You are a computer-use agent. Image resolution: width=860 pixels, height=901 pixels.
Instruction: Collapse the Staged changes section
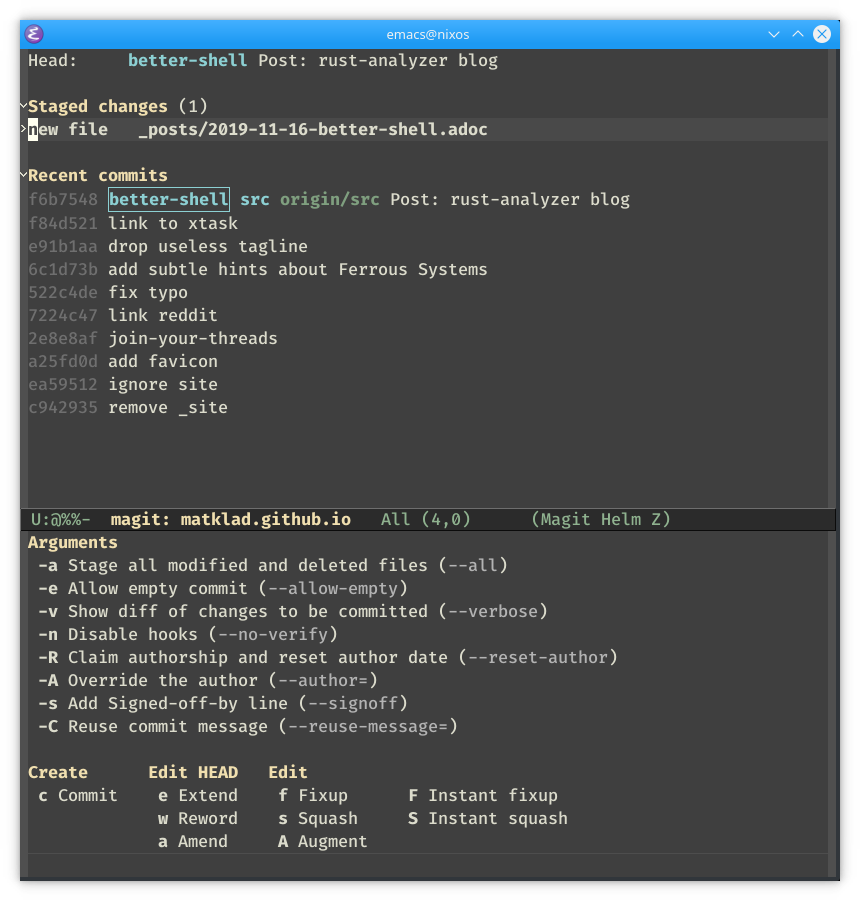(x=24, y=106)
